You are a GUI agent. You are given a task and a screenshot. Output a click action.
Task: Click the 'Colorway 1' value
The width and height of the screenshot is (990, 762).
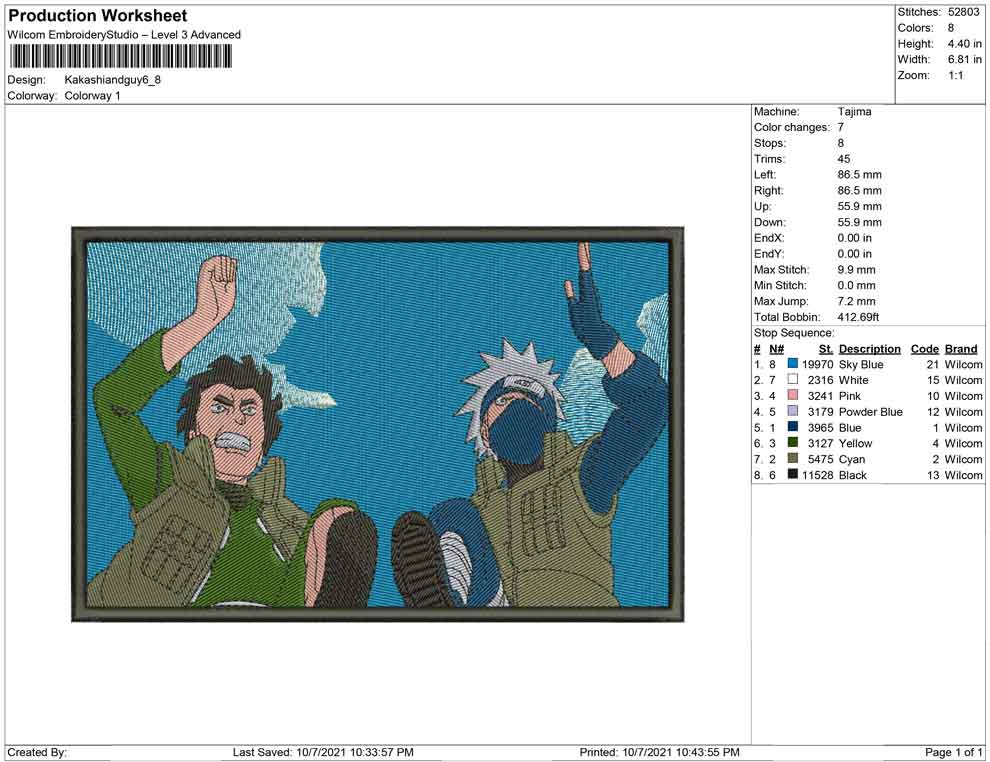[x=92, y=96]
